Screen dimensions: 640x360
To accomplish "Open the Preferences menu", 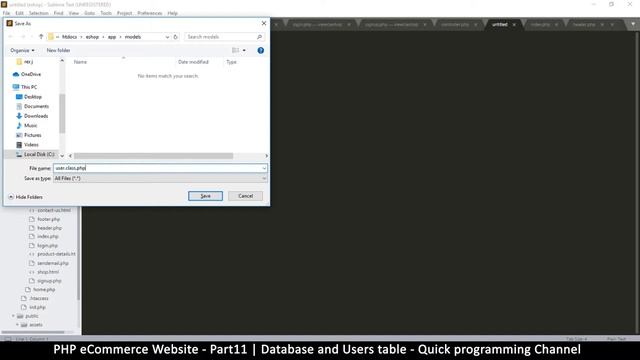I will [149, 13].
